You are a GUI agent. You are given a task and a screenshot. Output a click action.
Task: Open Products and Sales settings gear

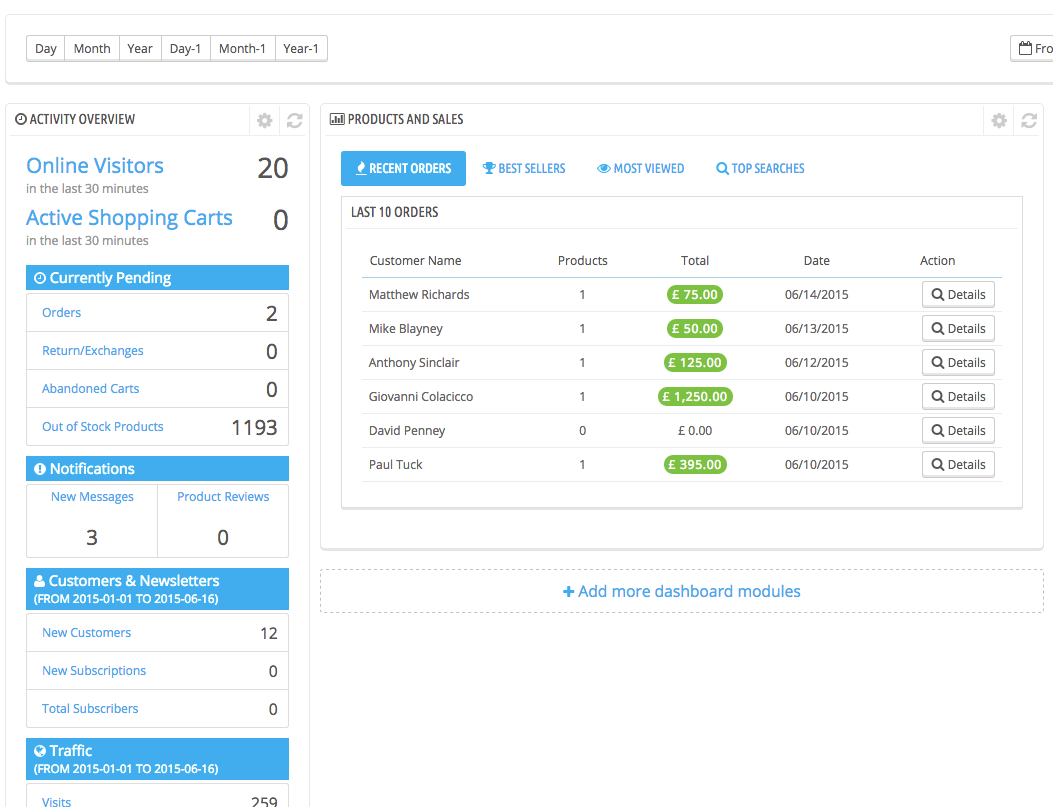(999, 120)
